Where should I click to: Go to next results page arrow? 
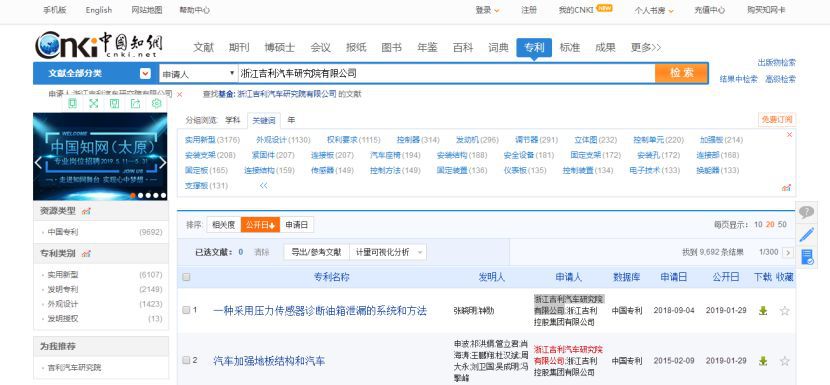788,253
